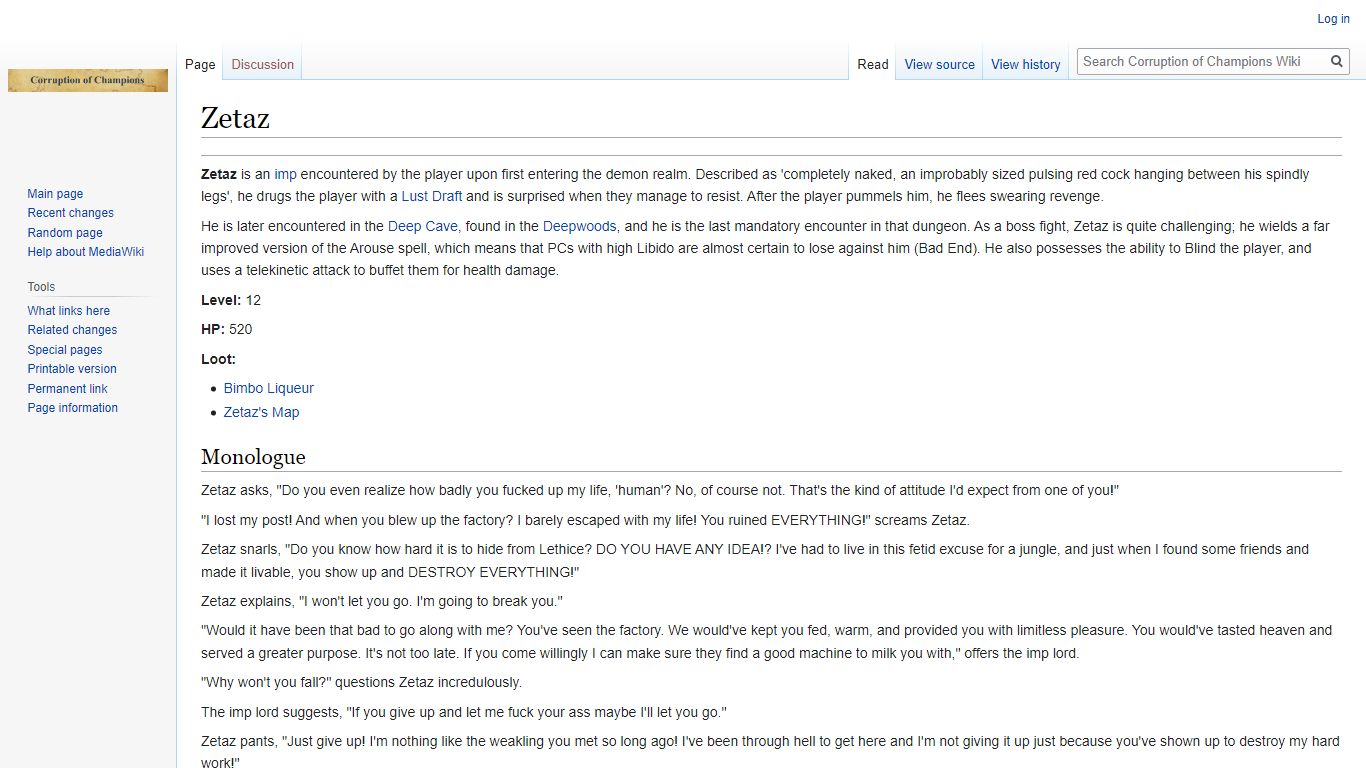Image resolution: width=1366 pixels, height=768 pixels.
Task: Click the Monologue section heading
Action: [253, 457]
